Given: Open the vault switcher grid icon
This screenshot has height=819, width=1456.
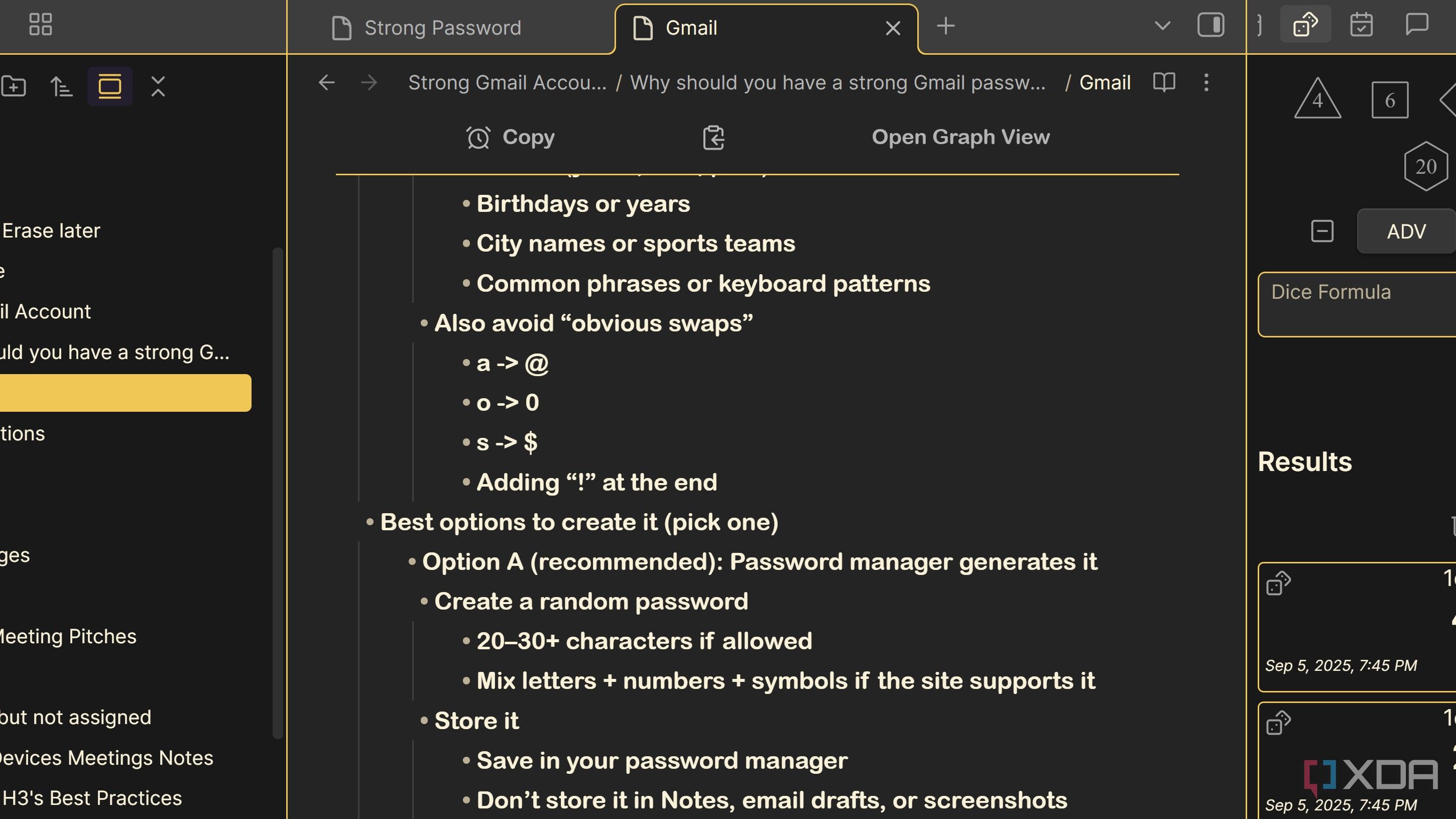Looking at the screenshot, I should [40, 25].
